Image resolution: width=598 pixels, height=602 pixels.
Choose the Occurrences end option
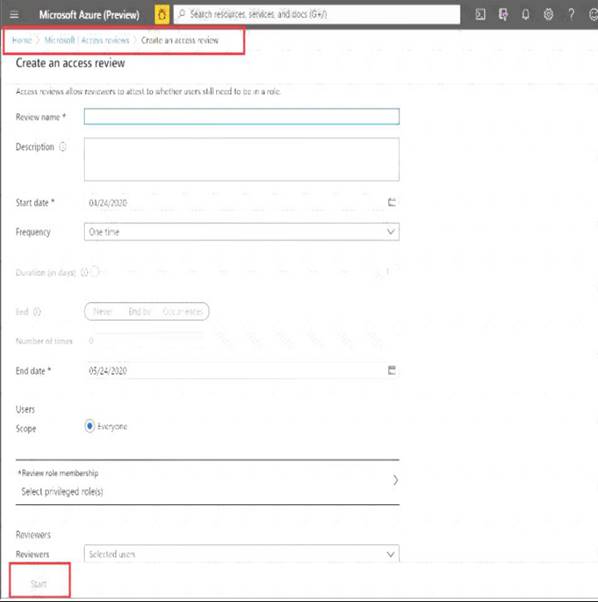pyautogui.click(x=183, y=311)
